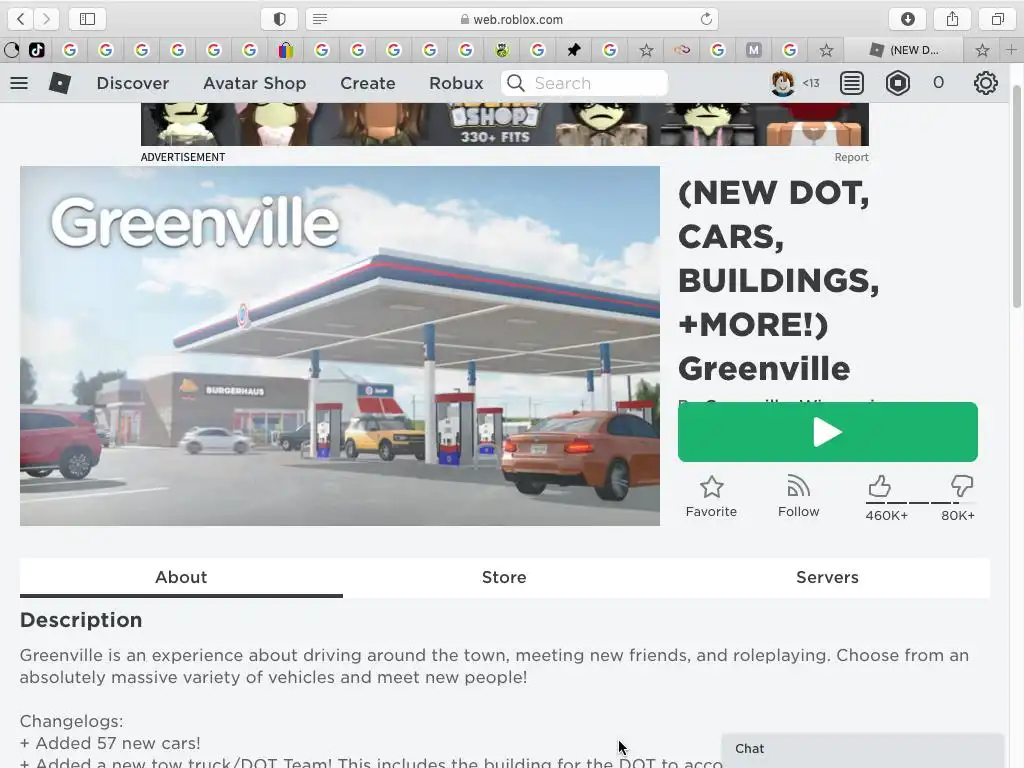Click the <13 age label

pyautogui.click(x=811, y=83)
